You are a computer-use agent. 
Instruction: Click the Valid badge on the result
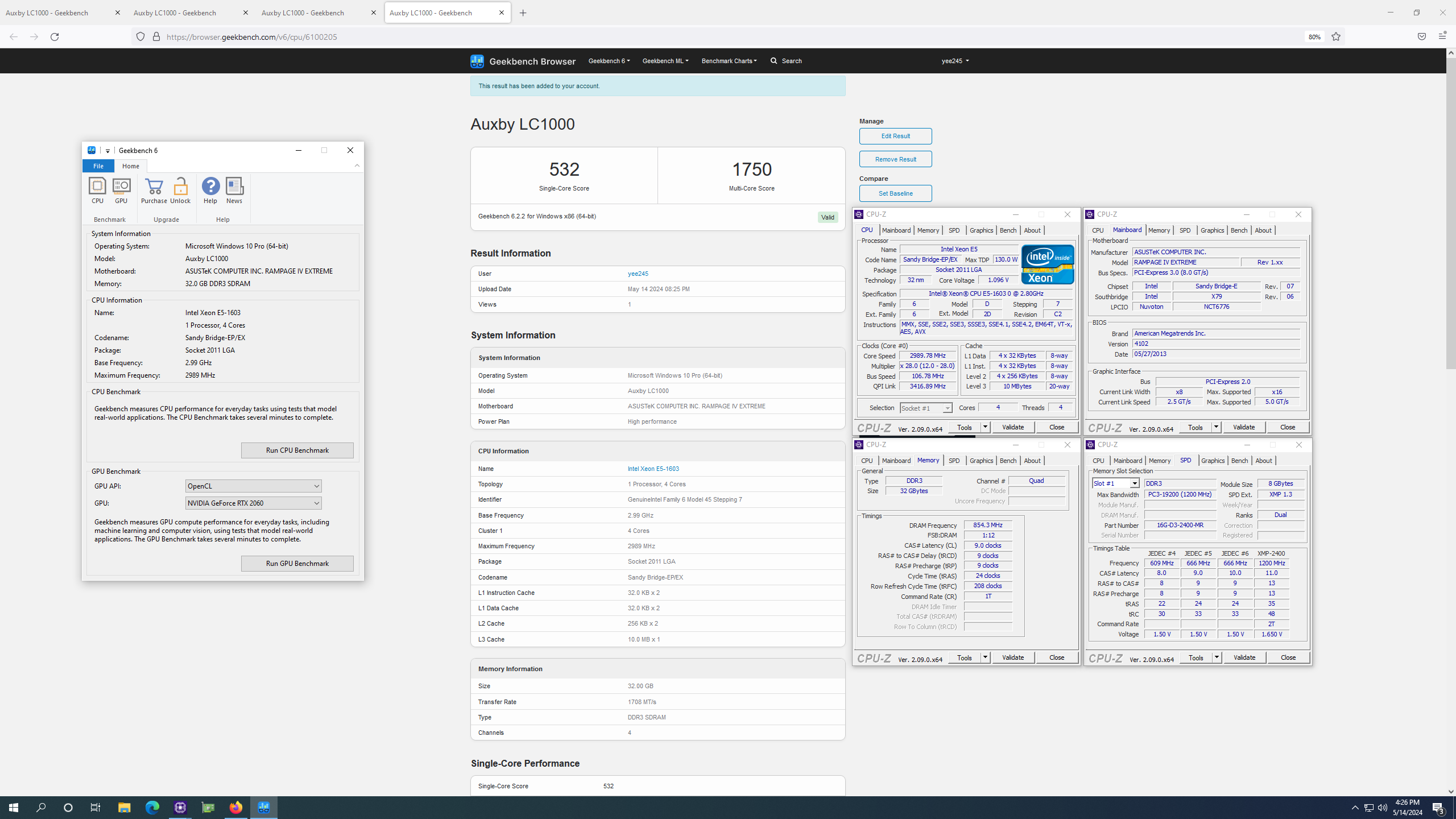coord(828,217)
